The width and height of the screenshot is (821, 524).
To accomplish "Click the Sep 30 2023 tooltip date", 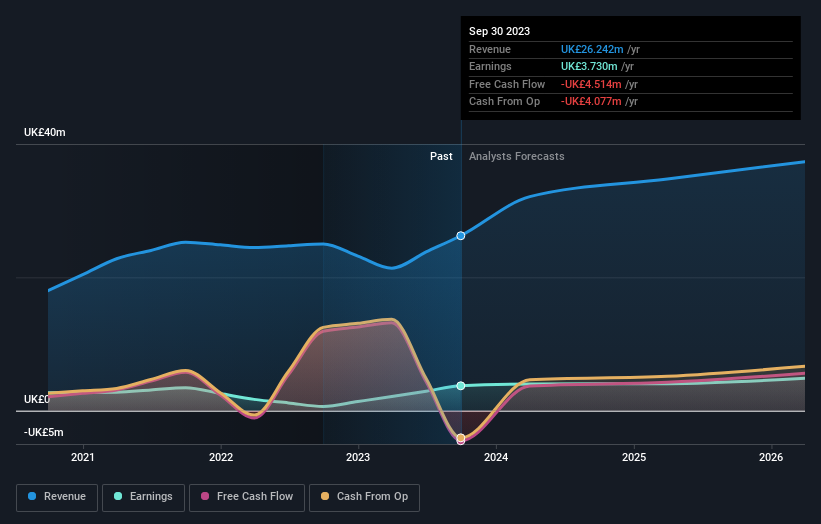I will (x=500, y=31).
